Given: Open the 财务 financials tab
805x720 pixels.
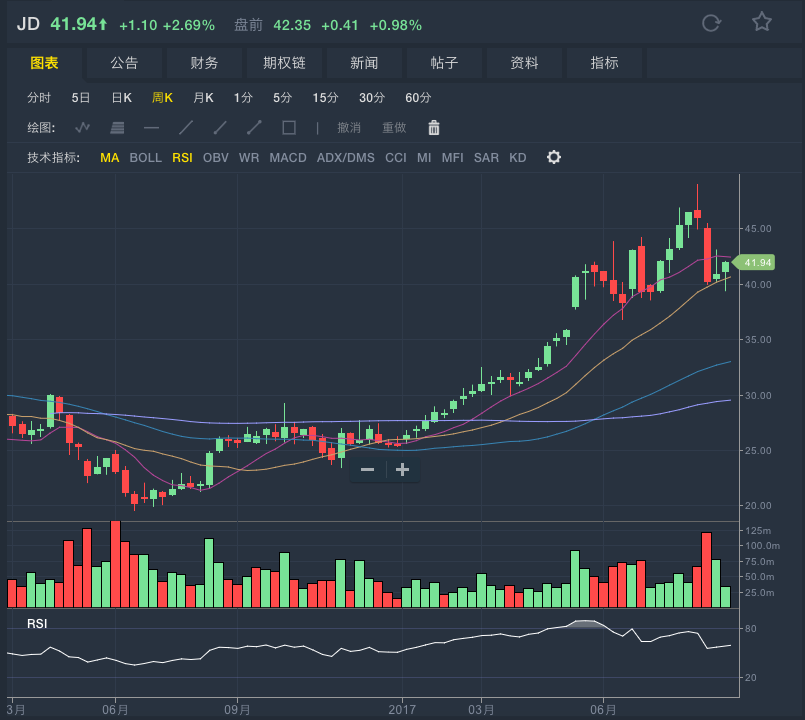Looking at the screenshot, I should [204, 63].
